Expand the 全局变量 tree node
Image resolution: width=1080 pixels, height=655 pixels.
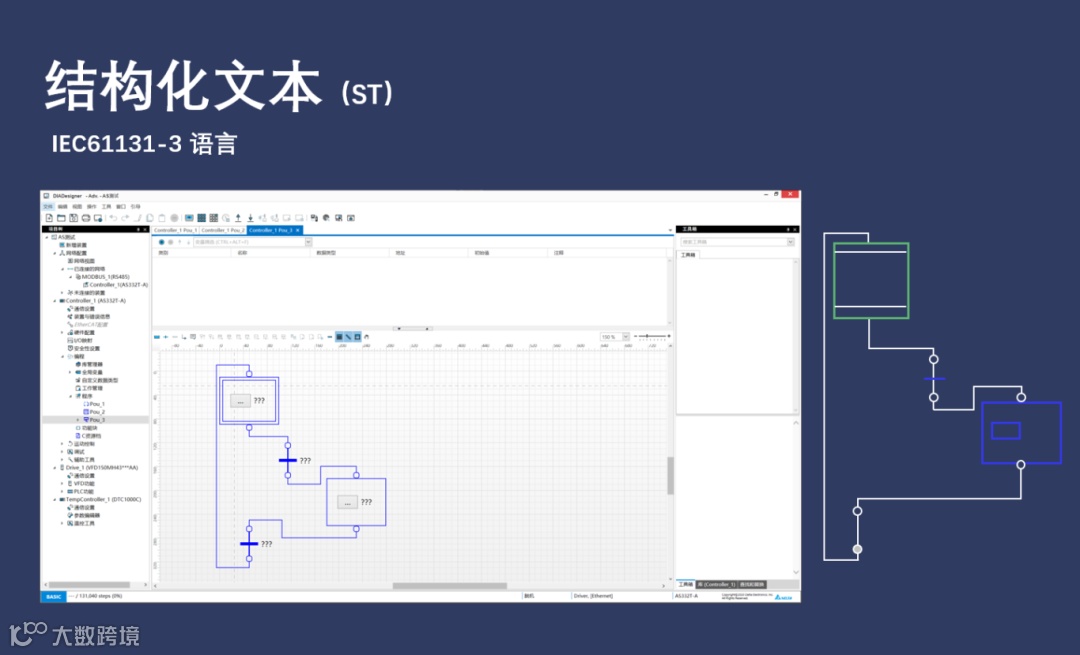pyautogui.click(x=70, y=372)
